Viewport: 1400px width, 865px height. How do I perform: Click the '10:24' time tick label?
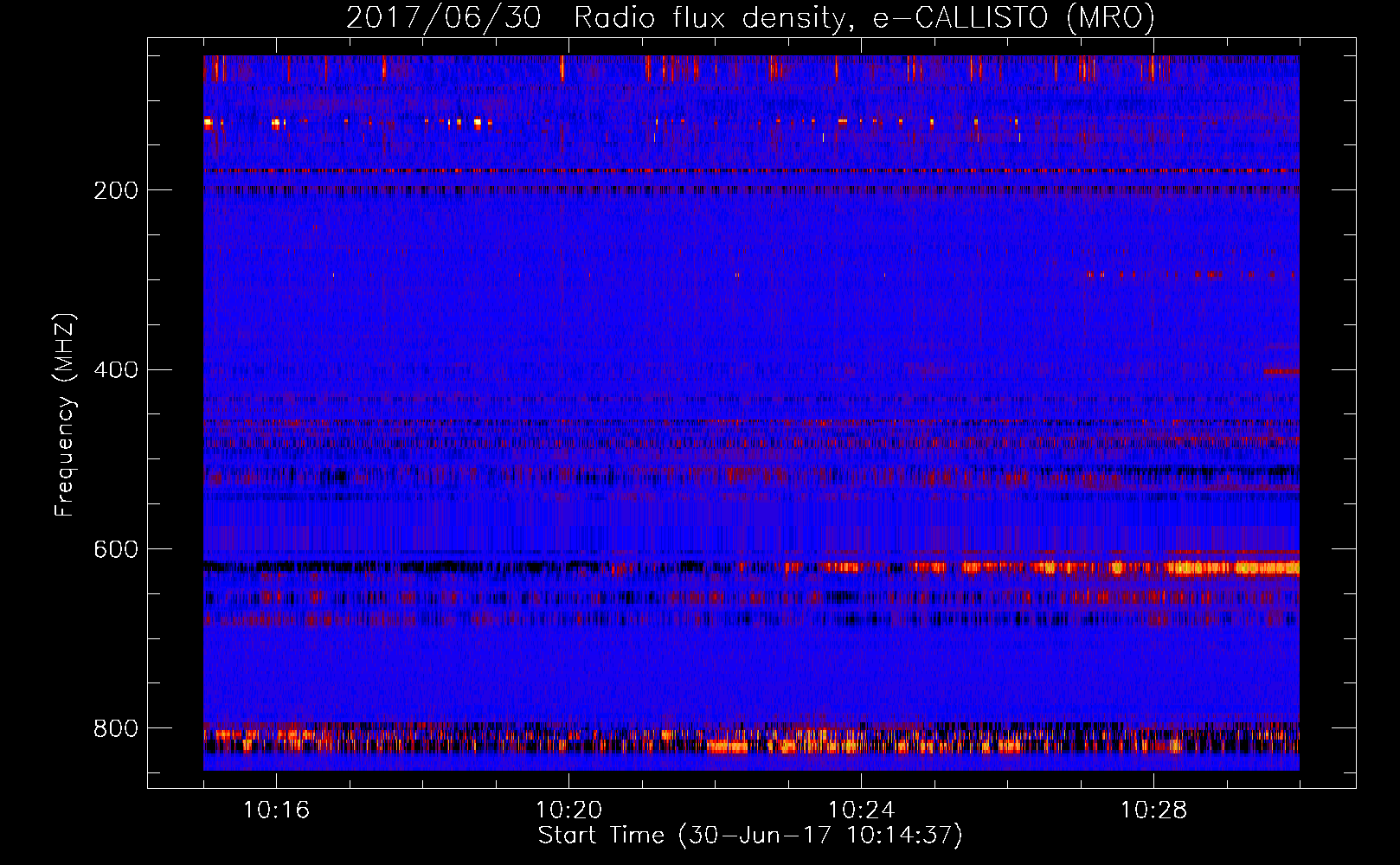tap(861, 811)
